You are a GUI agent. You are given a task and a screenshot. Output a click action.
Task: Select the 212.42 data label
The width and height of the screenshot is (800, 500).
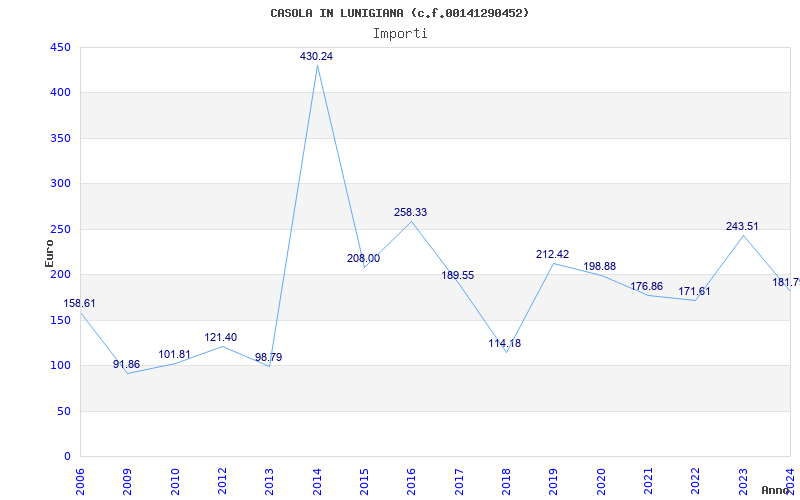553,255
